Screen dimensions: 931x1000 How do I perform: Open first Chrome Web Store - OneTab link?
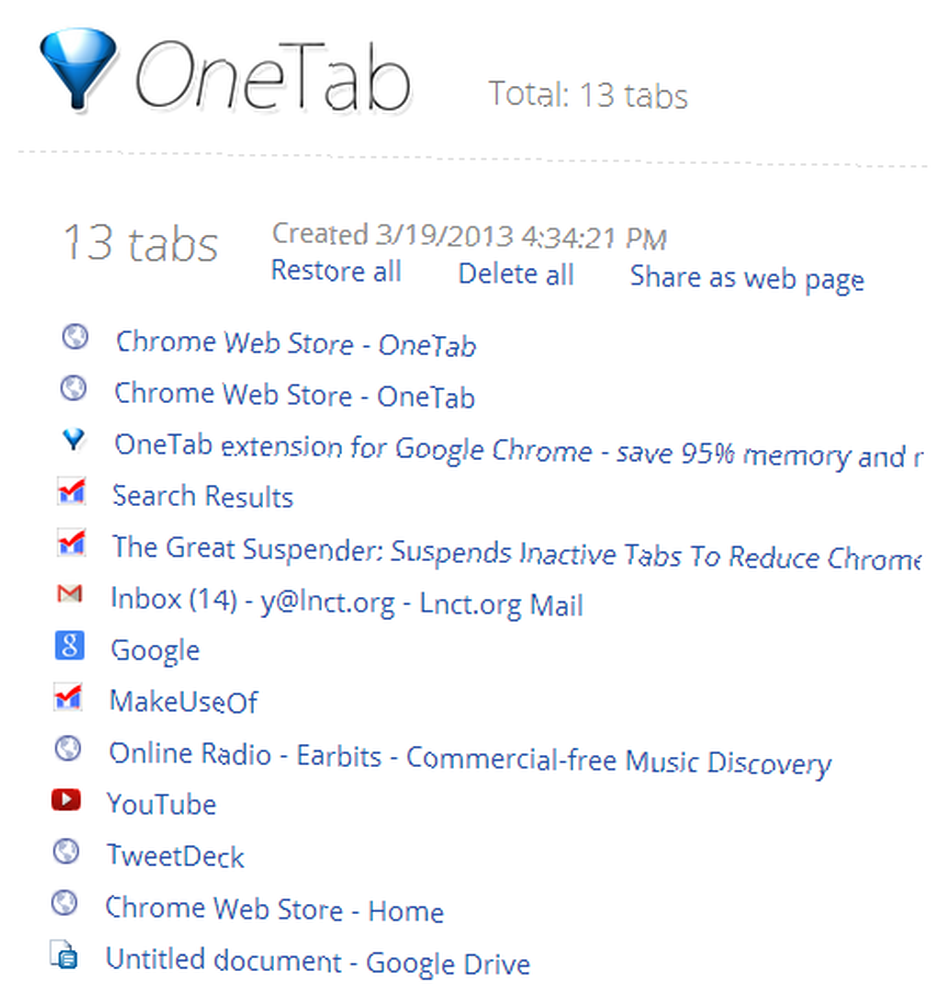[x=296, y=344]
